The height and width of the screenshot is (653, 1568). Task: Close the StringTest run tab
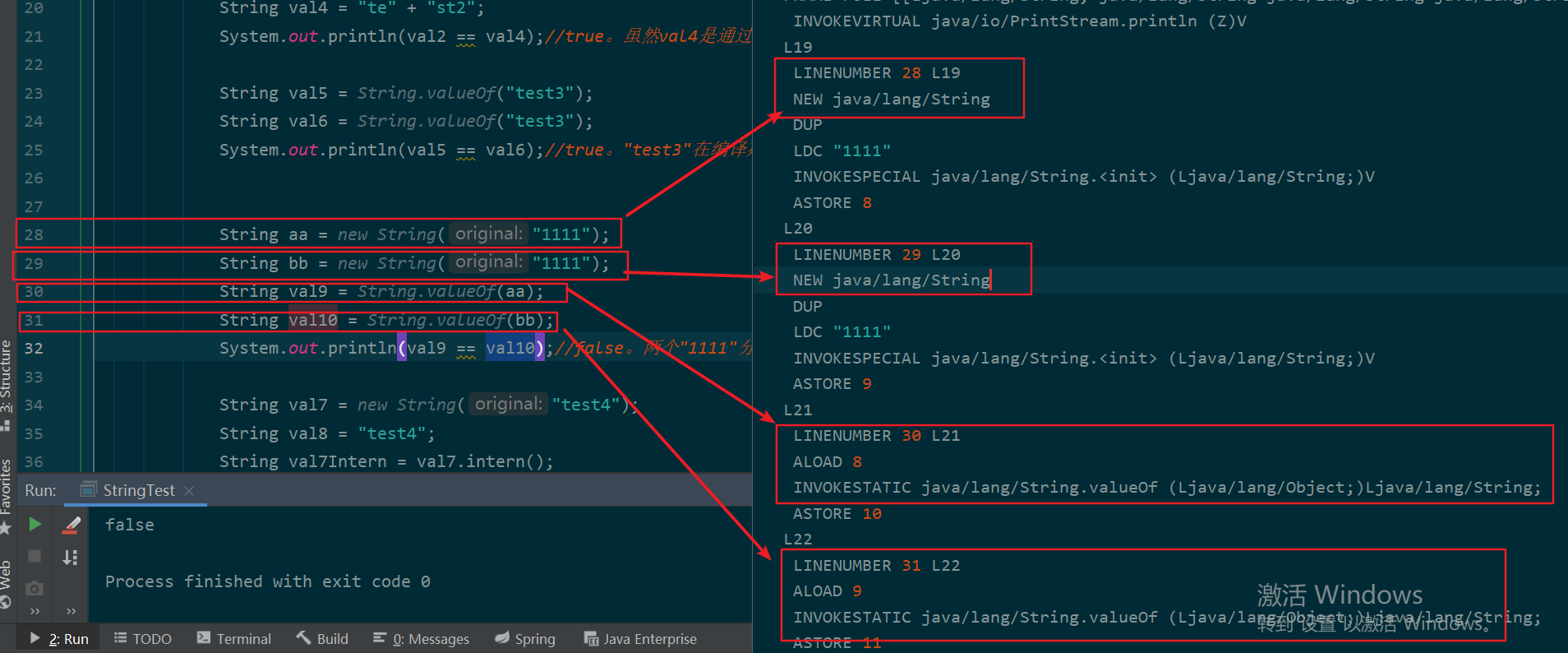(x=189, y=491)
